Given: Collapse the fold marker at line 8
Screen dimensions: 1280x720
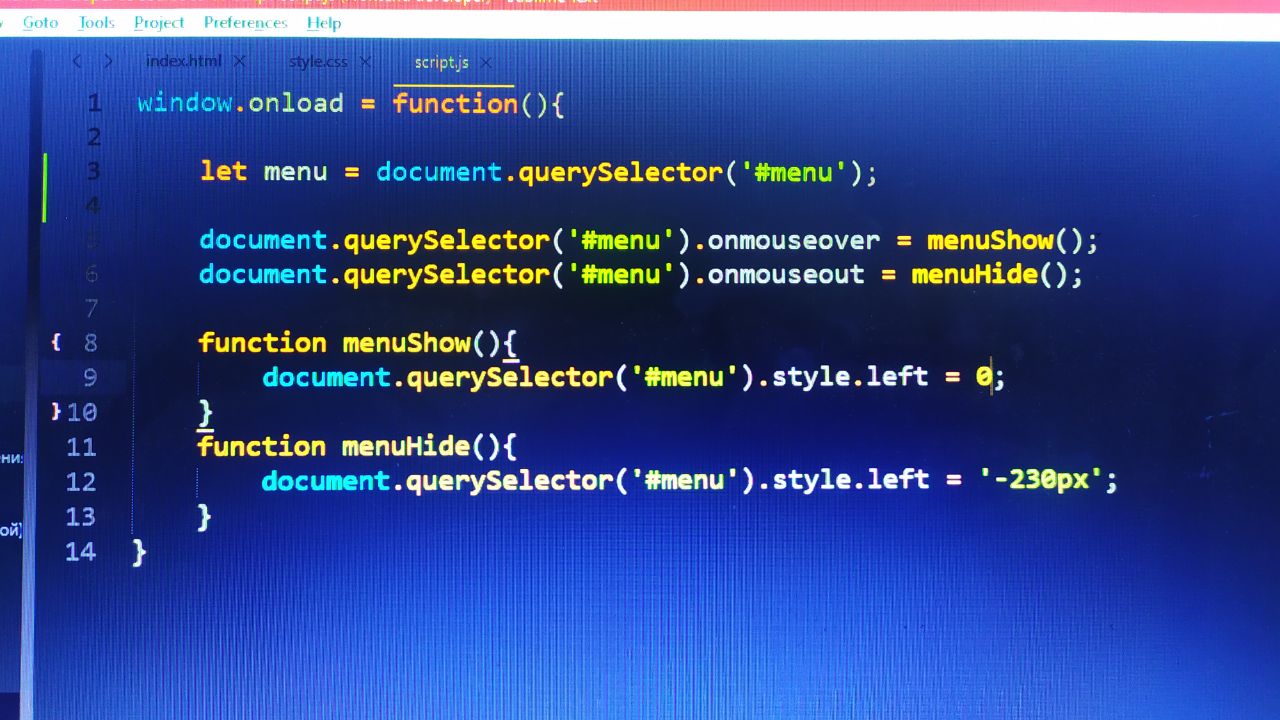Looking at the screenshot, I should tap(56, 342).
